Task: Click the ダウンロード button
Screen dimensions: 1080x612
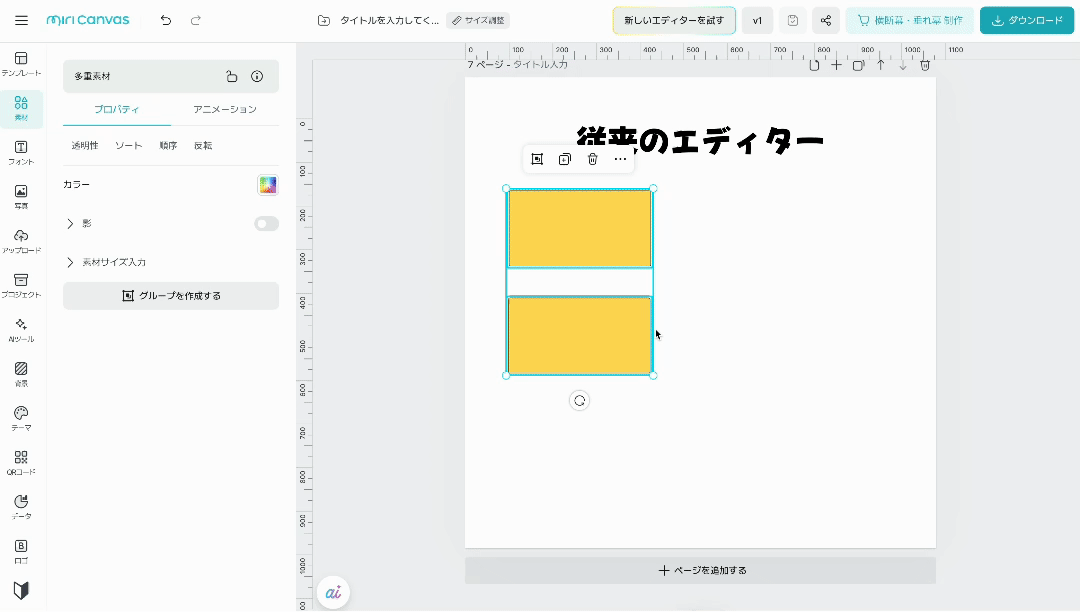Action: (x=1027, y=21)
